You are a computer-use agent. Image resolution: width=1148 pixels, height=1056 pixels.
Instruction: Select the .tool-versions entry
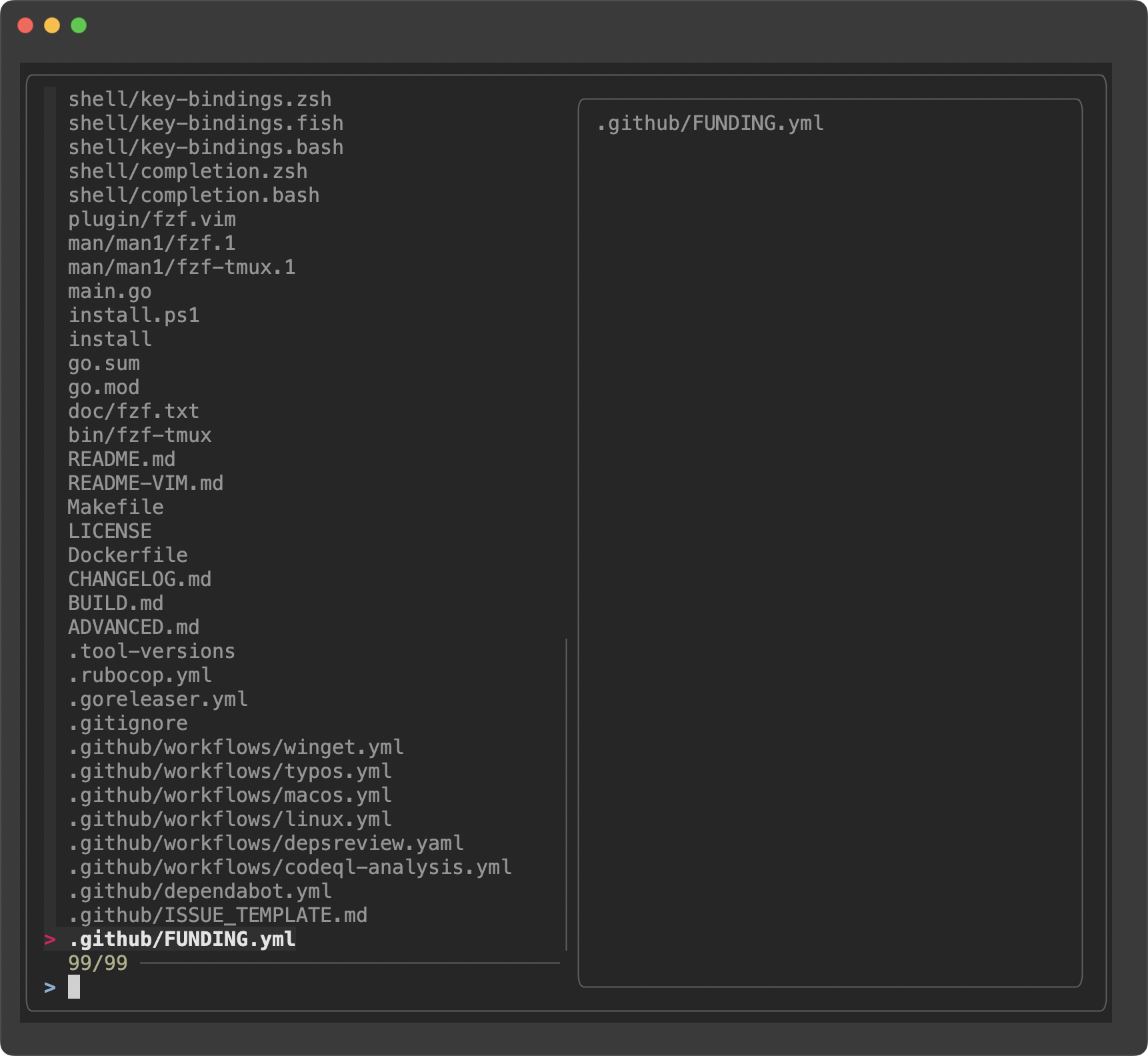[151, 651]
